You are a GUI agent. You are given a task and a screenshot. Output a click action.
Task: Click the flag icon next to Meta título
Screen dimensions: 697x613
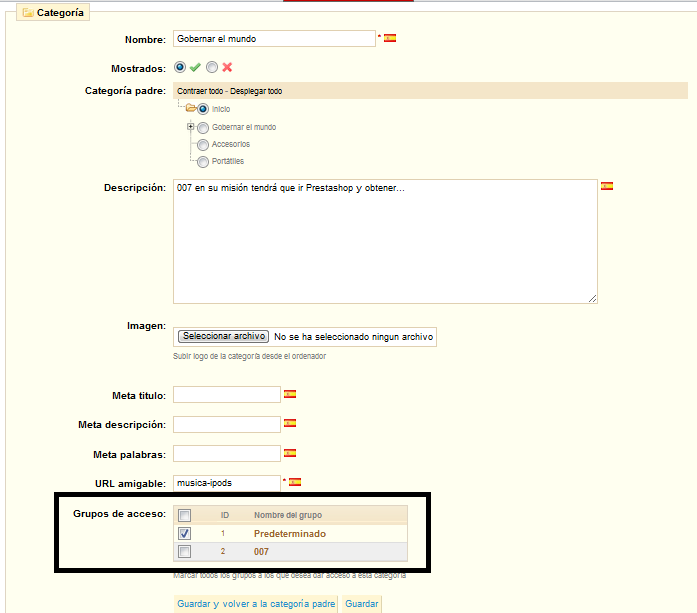point(290,394)
